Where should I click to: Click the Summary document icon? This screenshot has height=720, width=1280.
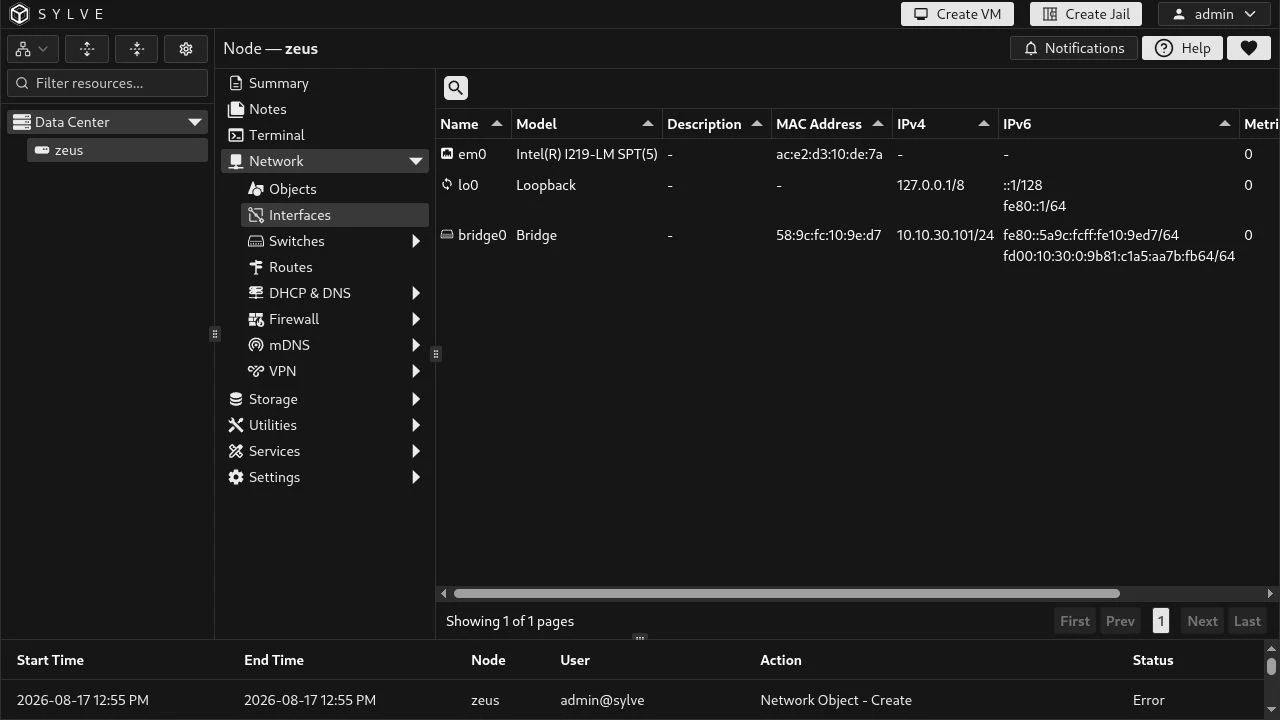(x=236, y=83)
